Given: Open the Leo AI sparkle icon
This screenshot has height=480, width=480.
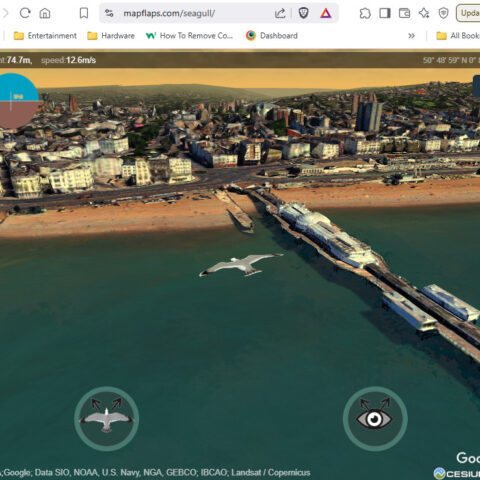Looking at the screenshot, I should pyautogui.click(x=424, y=13).
